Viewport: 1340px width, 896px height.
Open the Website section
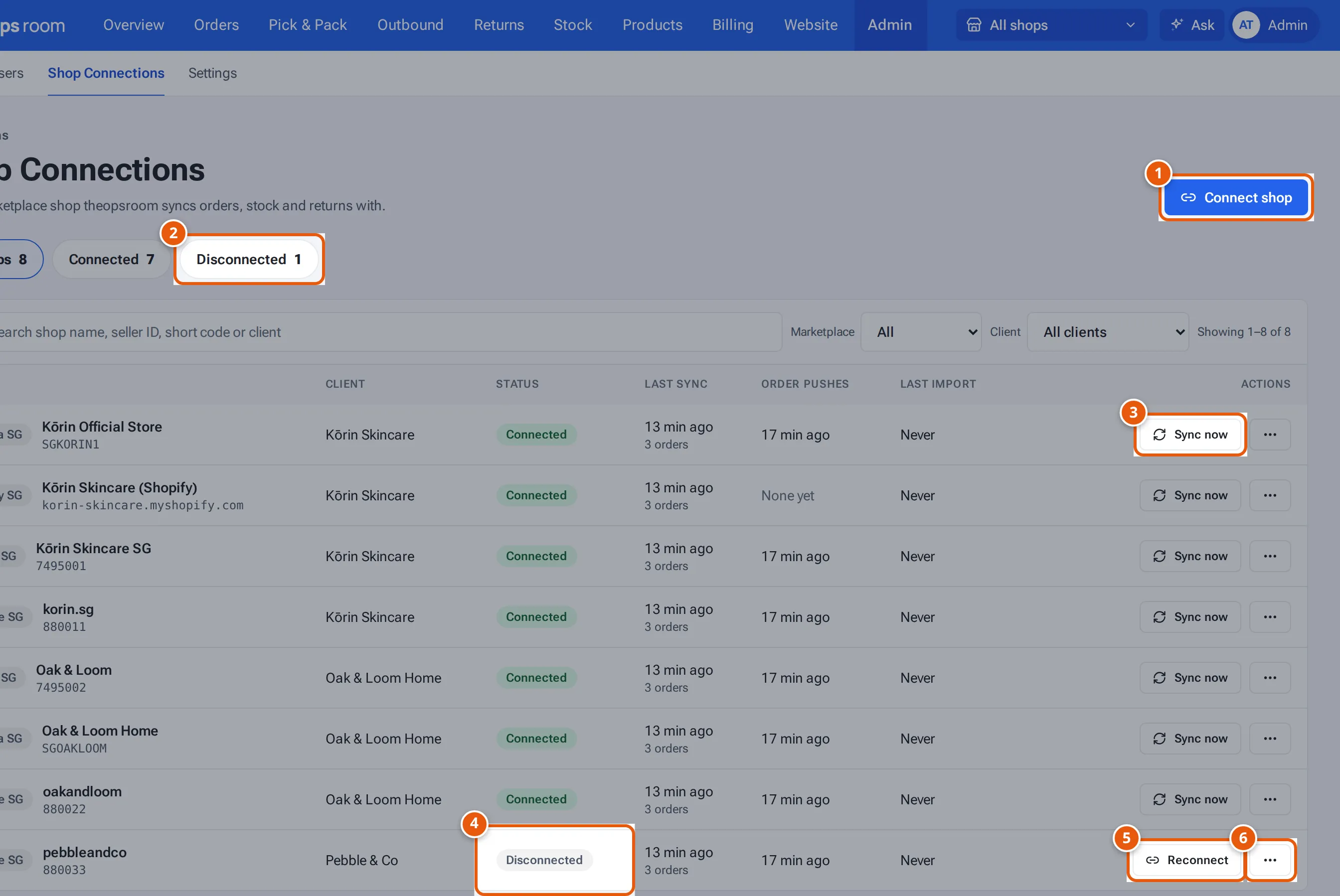coord(811,25)
